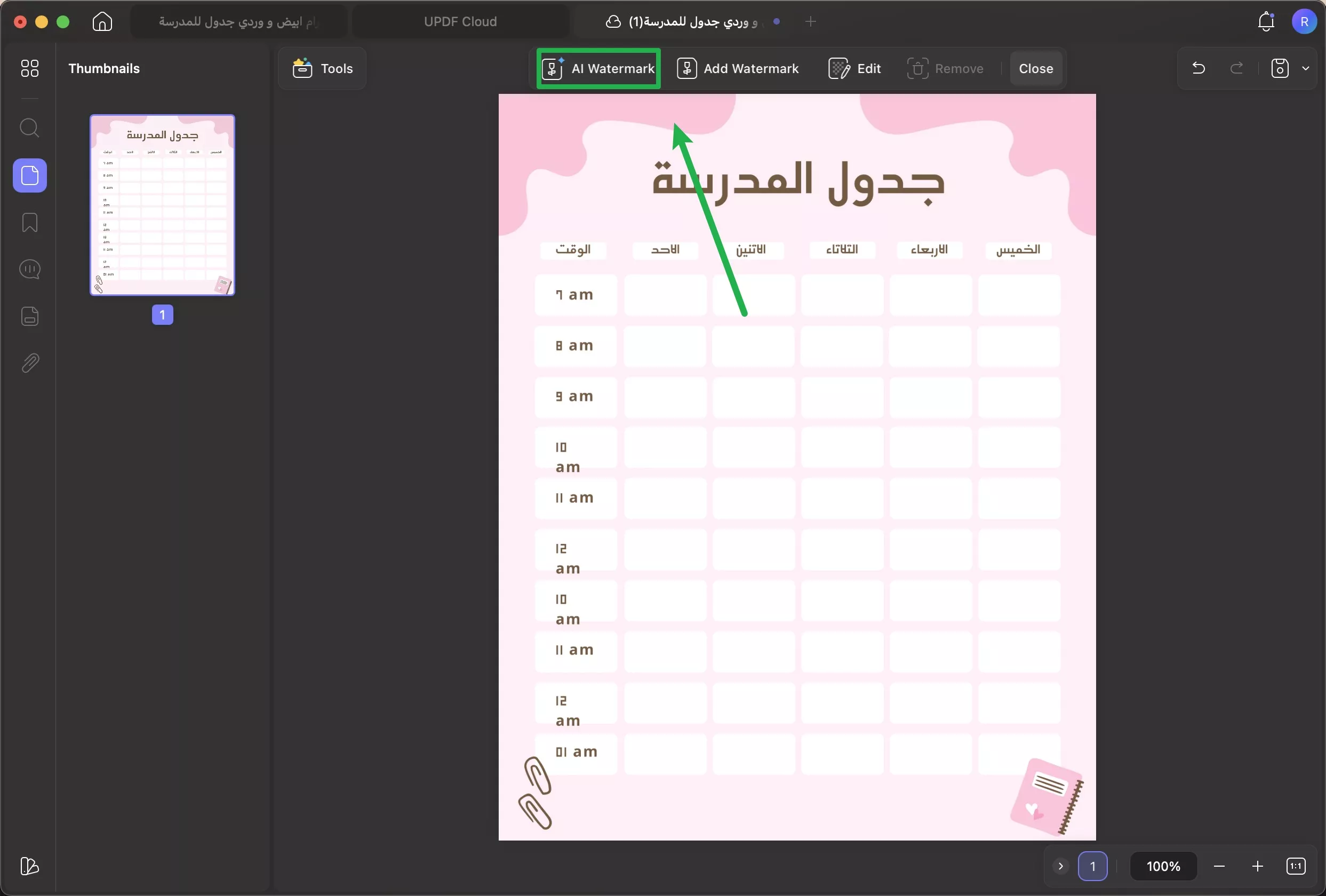Click the Redo icon
Screen dimensions: 1326x896
click(x=1236, y=68)
